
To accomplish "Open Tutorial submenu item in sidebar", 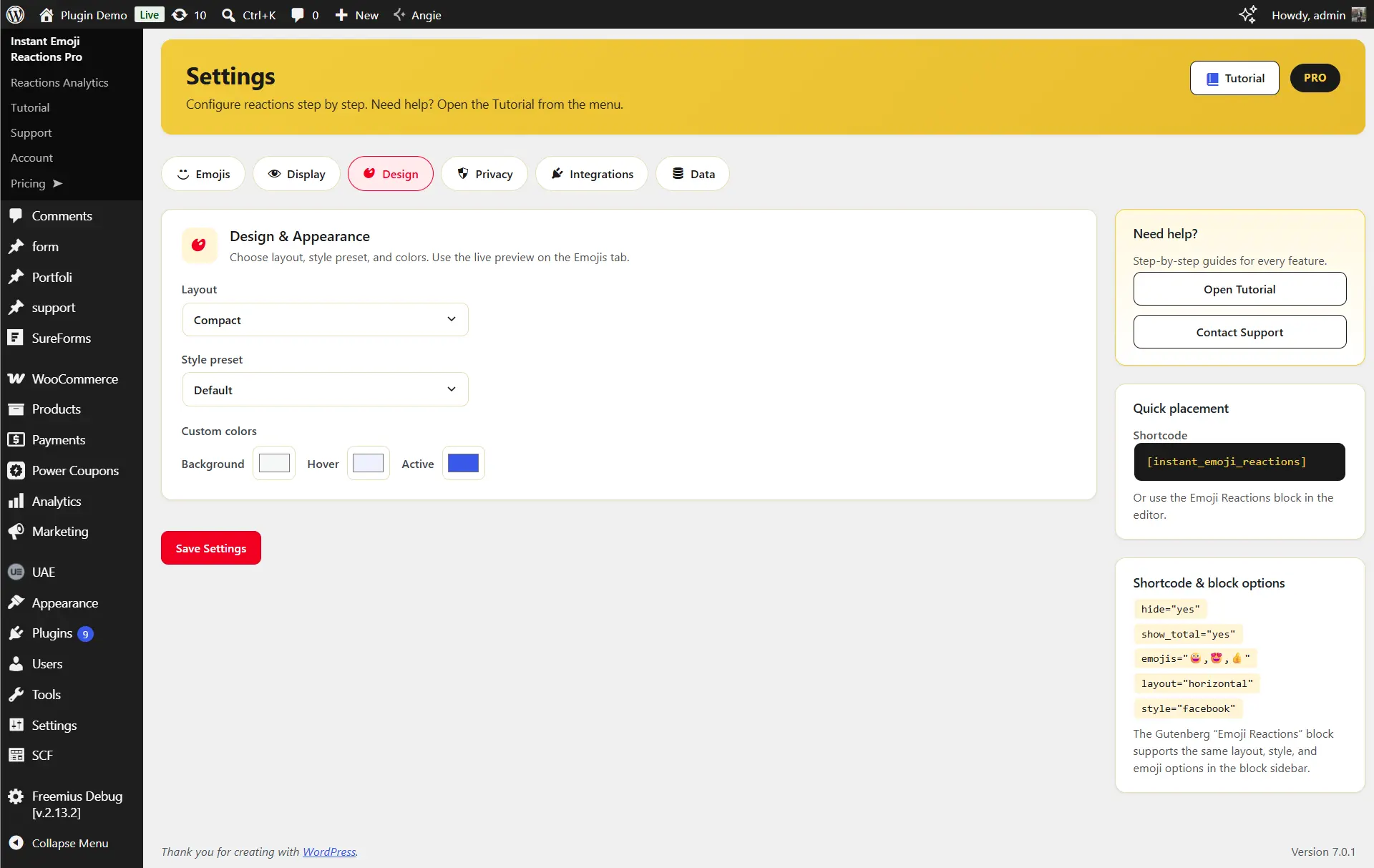I will (x=30, y=107).
